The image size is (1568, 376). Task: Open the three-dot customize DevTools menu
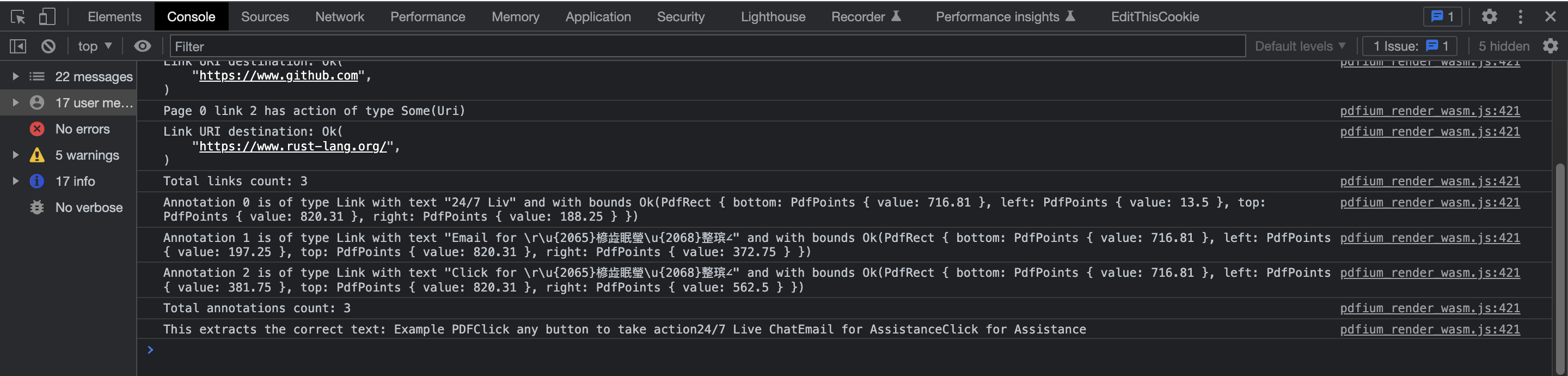click(x=1520, y=16)
